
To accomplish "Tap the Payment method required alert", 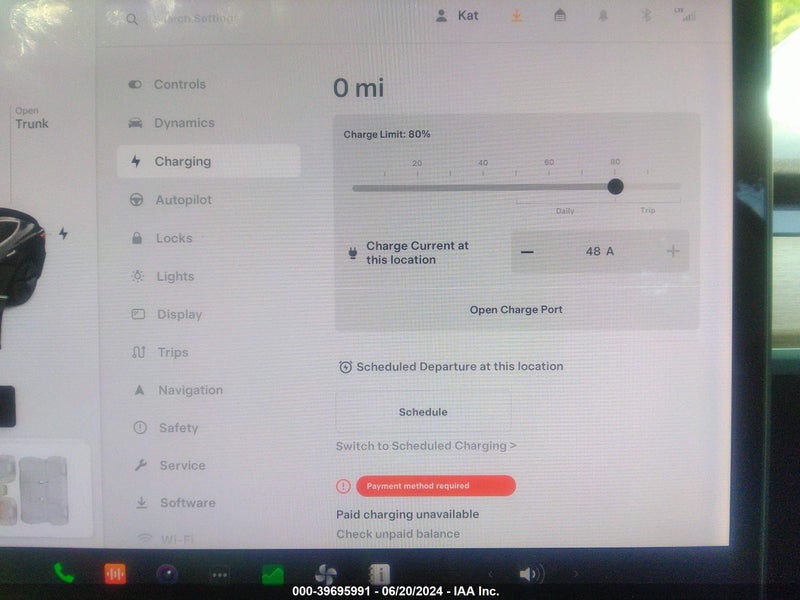I will (436, 486).
